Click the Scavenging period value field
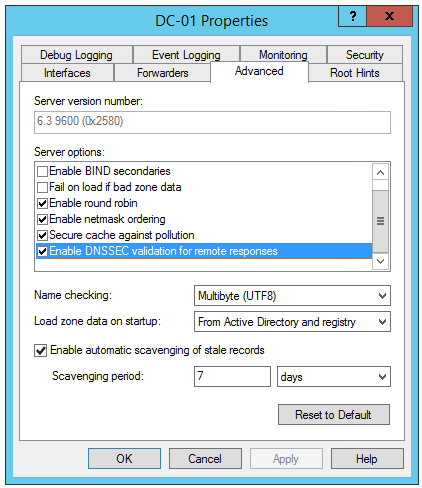This screenshot has height=488, width=422. [232, 377]
